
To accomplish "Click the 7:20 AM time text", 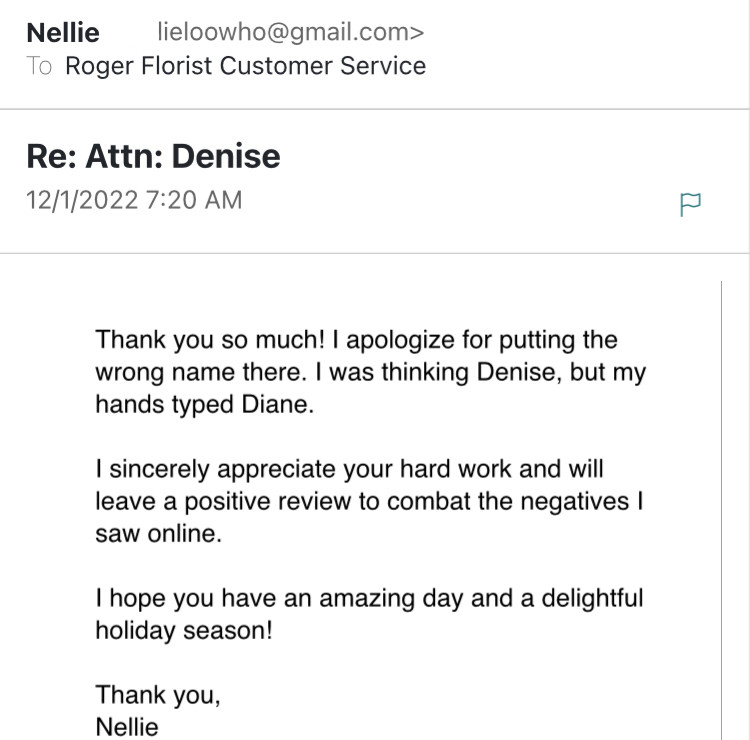I will pyautogui.click(x=194, y=200).
